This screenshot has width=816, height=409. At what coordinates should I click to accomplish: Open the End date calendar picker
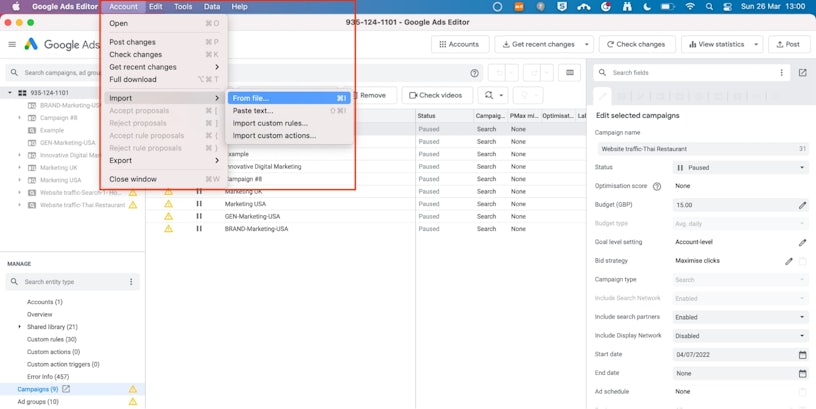pos(802,373)
